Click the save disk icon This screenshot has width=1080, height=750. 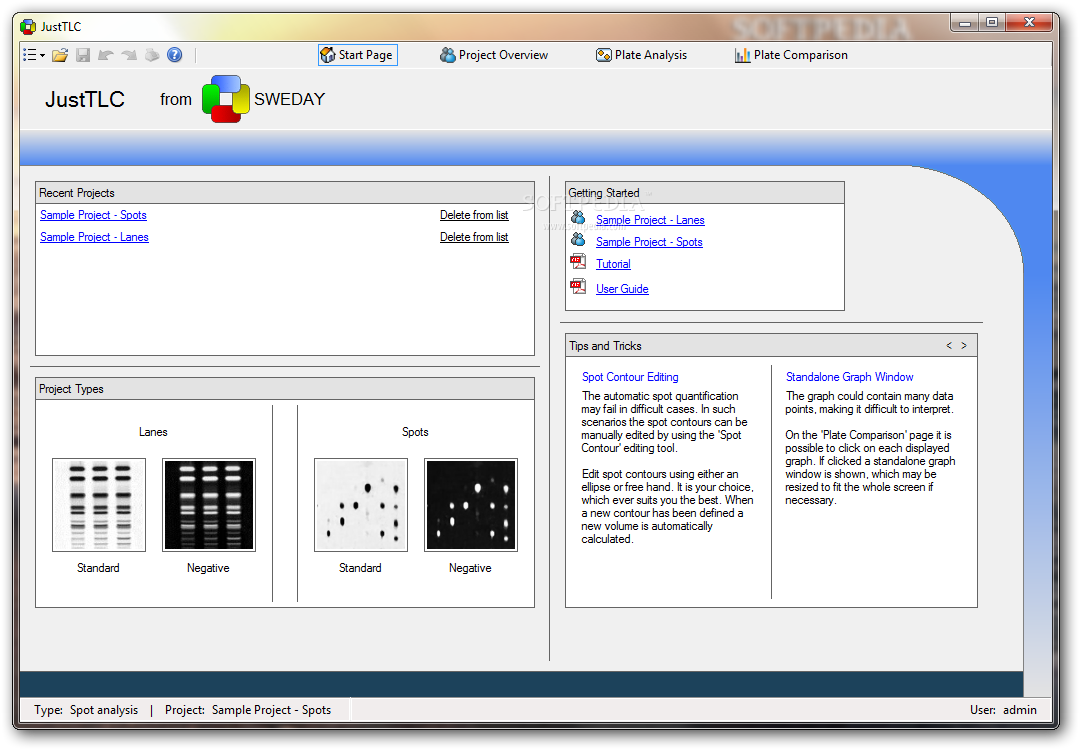point(83,55)
